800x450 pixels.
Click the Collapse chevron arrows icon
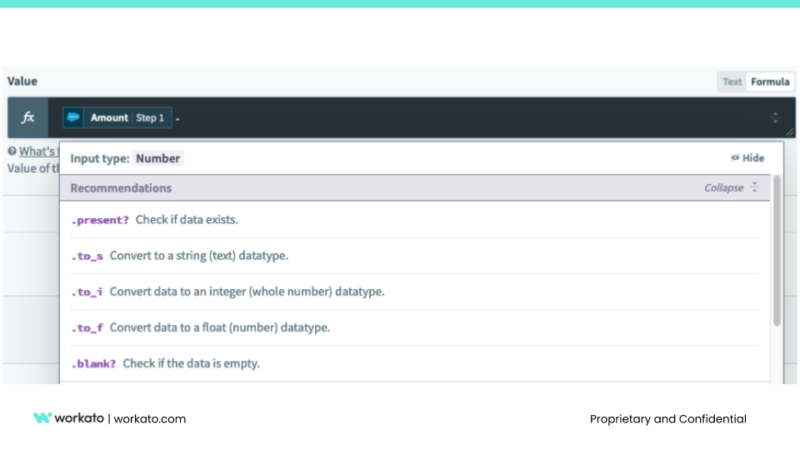point(755,188)
